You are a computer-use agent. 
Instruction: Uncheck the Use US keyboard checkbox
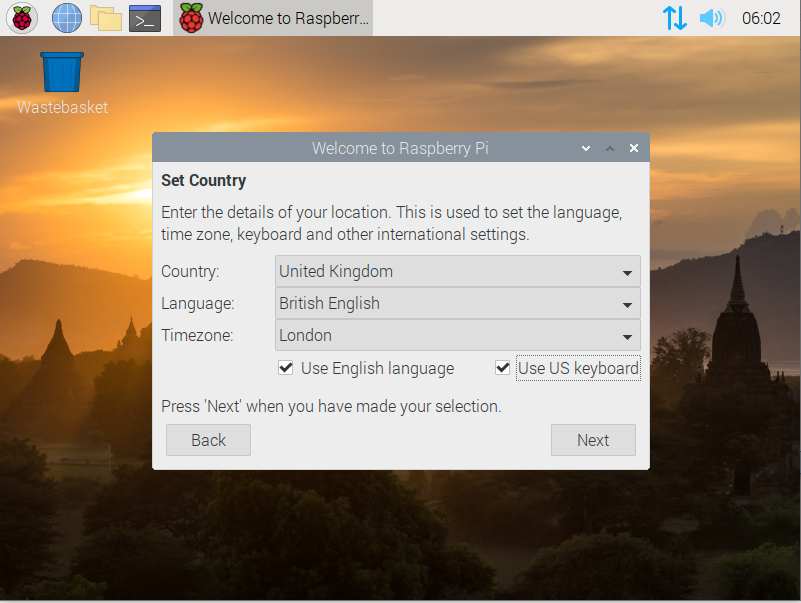click(x=503, y=368)
